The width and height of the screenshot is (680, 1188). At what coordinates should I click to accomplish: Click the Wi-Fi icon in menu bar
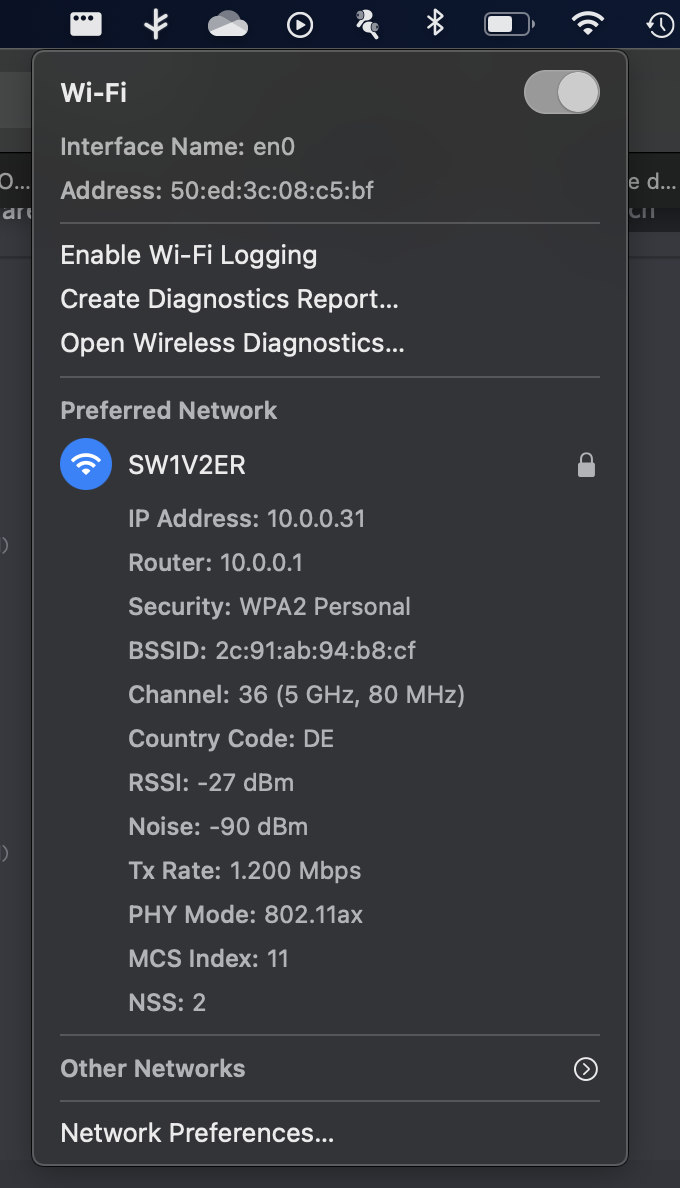coord(588,23)
